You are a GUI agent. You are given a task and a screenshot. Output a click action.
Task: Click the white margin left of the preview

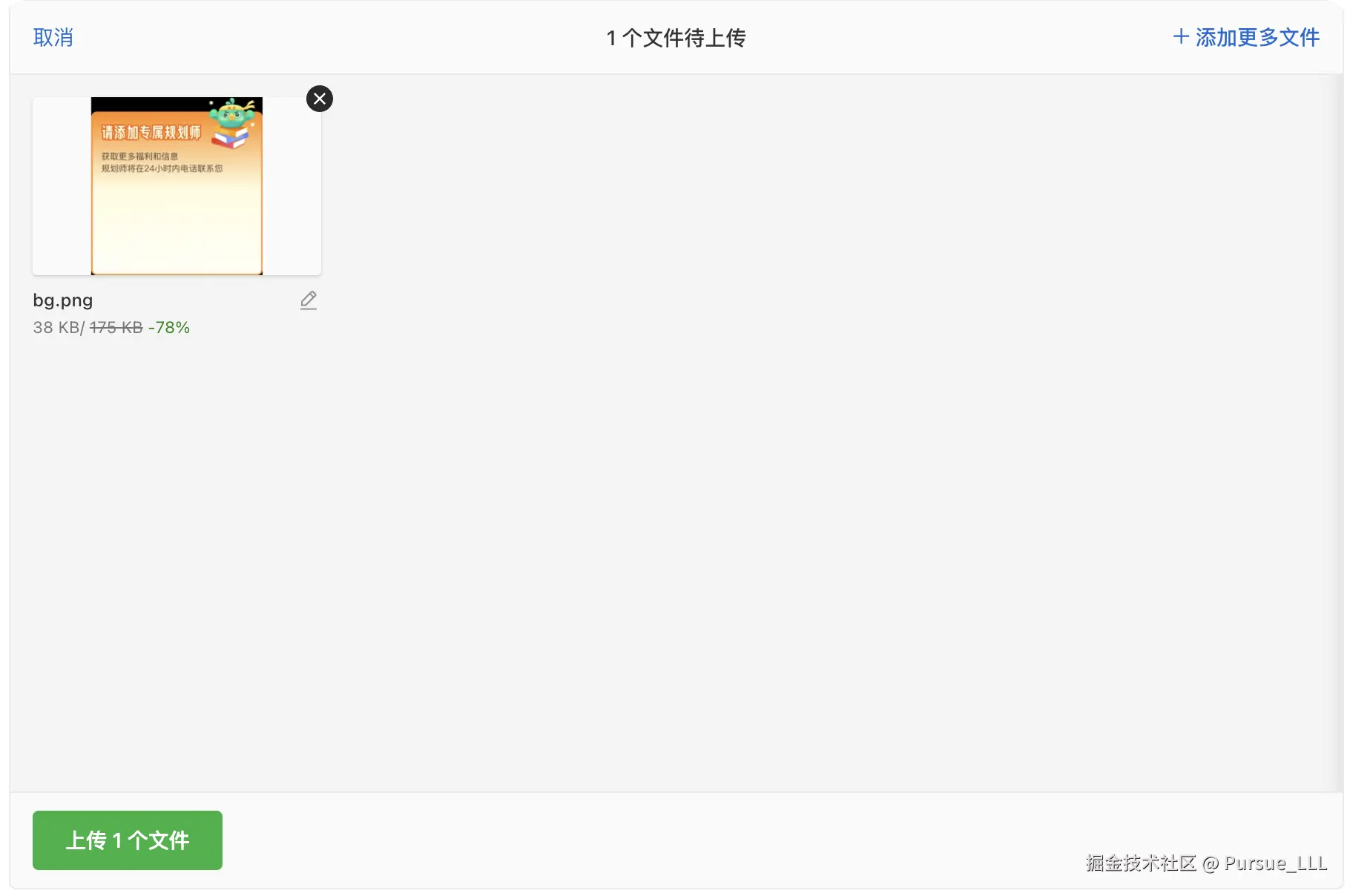click(62, 186)
